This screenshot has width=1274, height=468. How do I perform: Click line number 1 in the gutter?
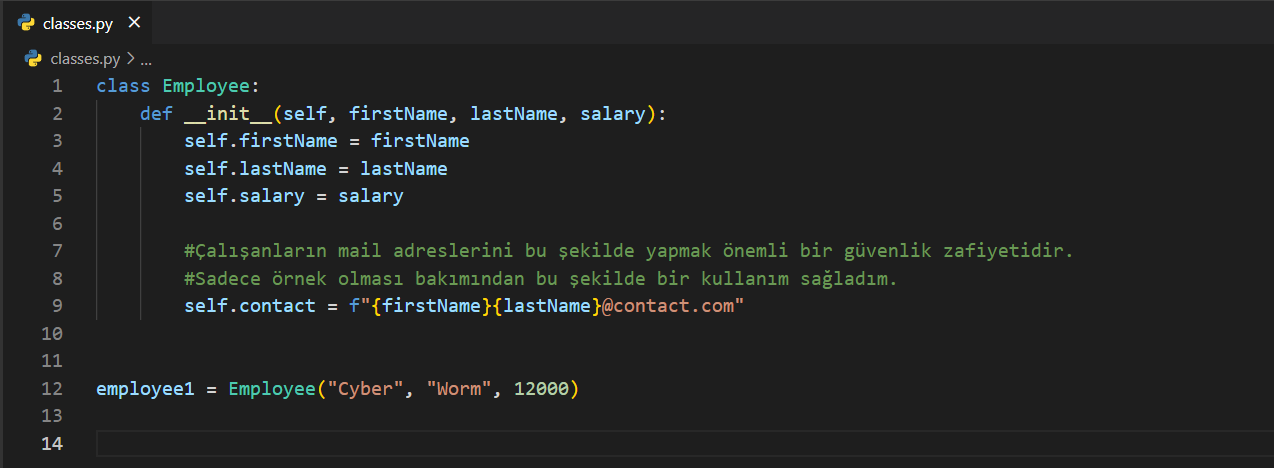pos(57,86)
